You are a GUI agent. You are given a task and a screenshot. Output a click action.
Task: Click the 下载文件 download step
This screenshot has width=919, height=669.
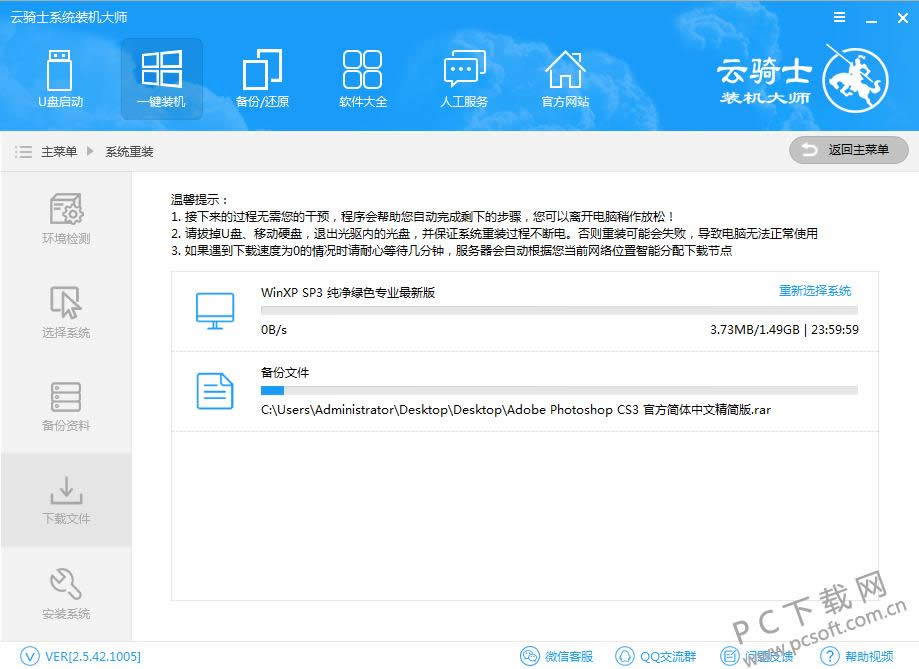(66, 500)
